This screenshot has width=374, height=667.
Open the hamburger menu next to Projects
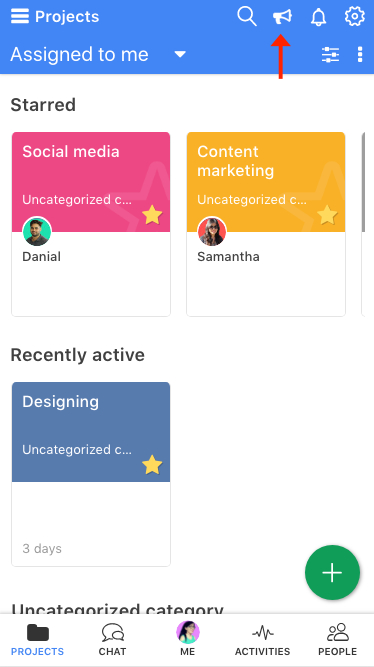[x=20, y=17]
